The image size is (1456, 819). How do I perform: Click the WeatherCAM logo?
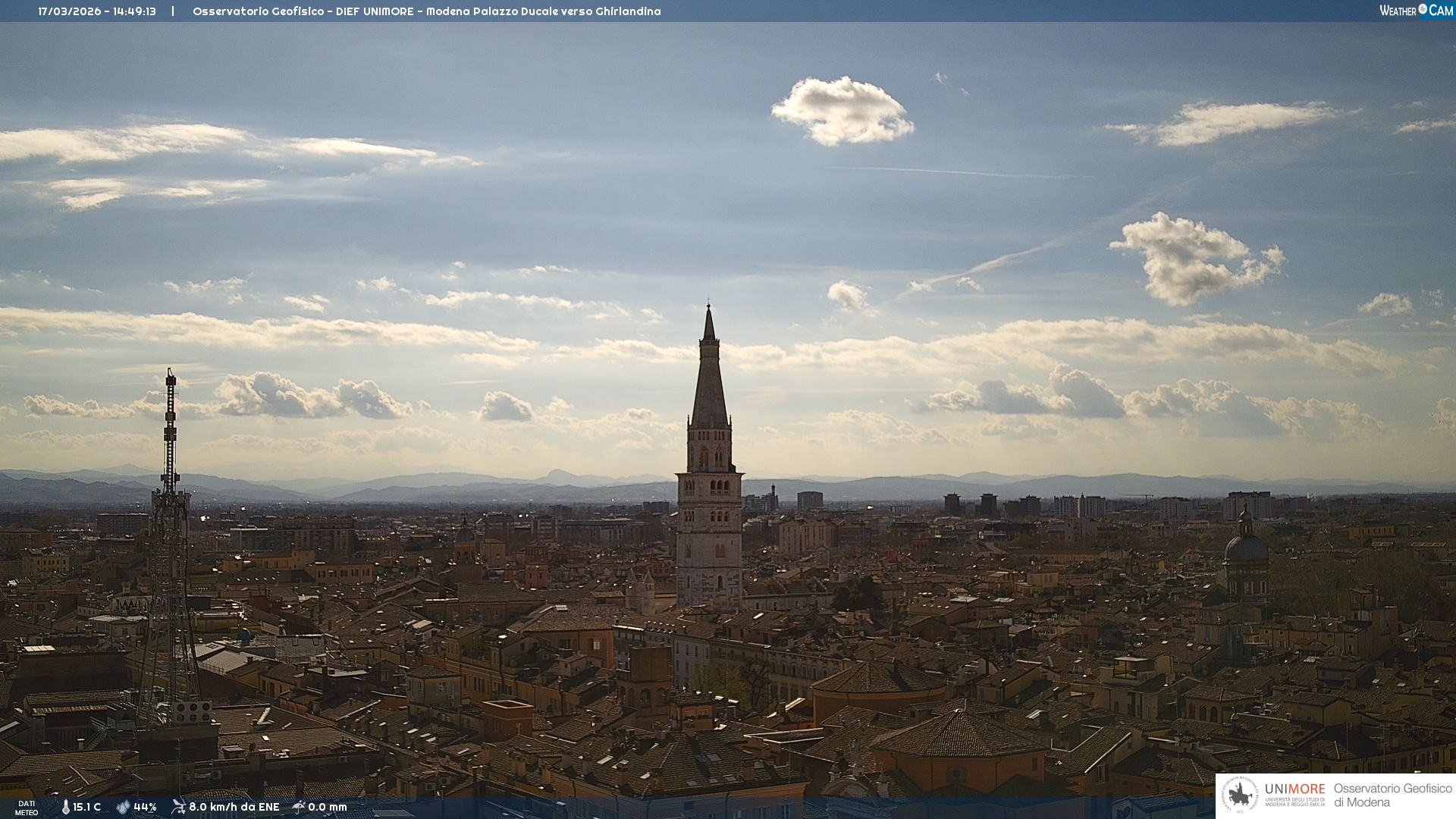(x=1416, y=11)
